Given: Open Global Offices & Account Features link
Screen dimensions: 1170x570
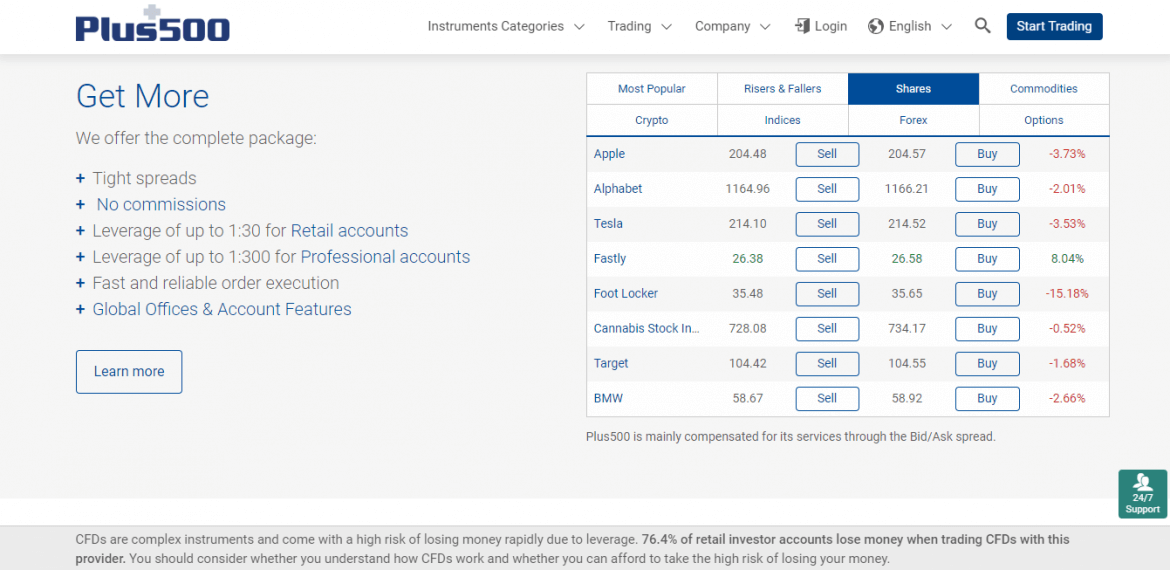Looking at the screenshot, I should [x=222, y=309].
